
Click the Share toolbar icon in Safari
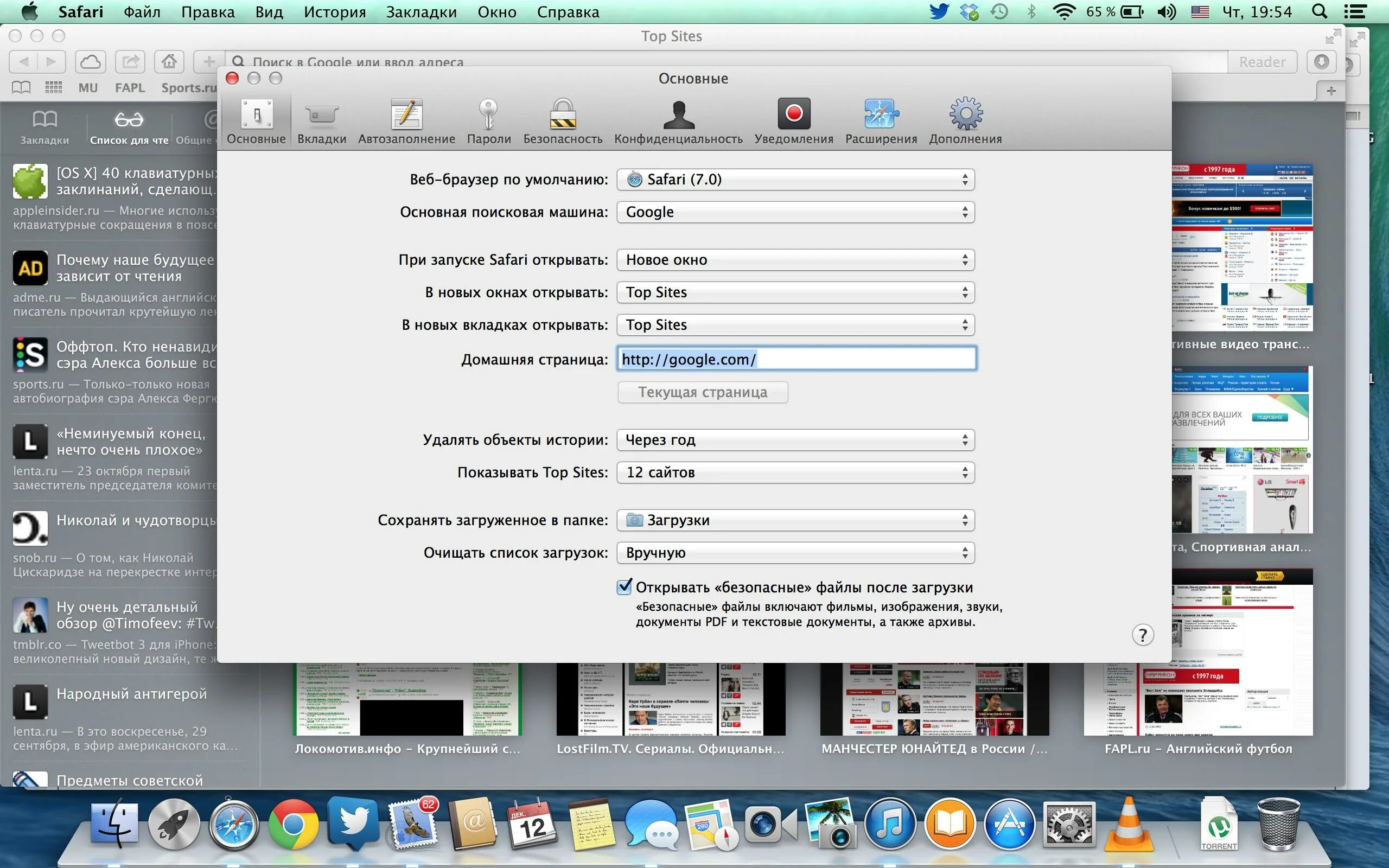[130, 61]
